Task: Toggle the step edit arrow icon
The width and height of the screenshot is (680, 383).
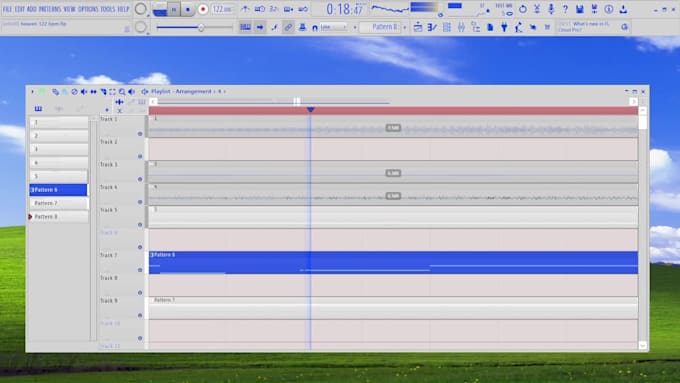Action: pyautogui.click(x=259, y=27)
